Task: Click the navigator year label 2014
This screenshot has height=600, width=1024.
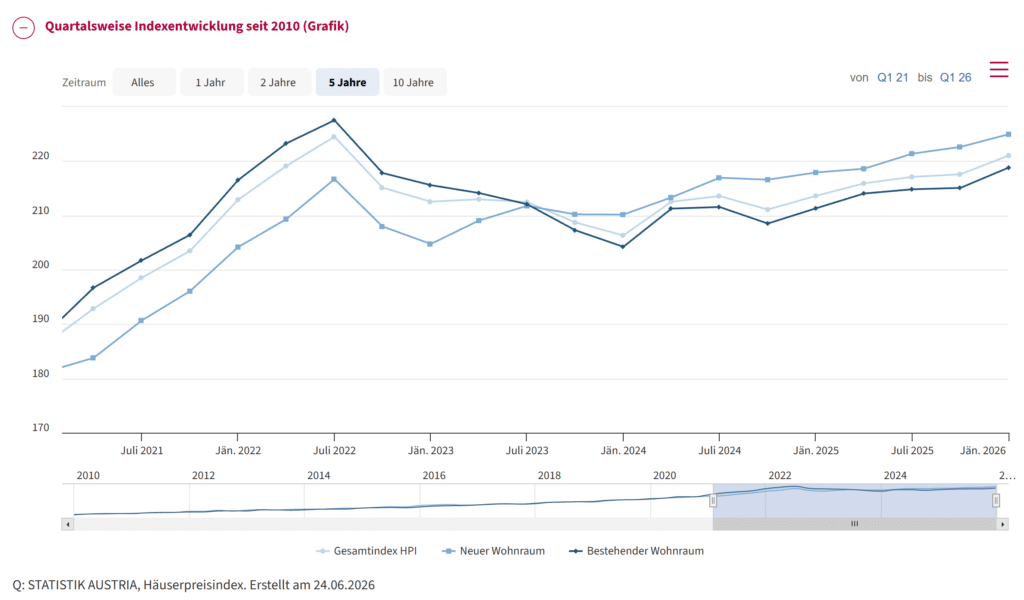Action: coord(319,475)
